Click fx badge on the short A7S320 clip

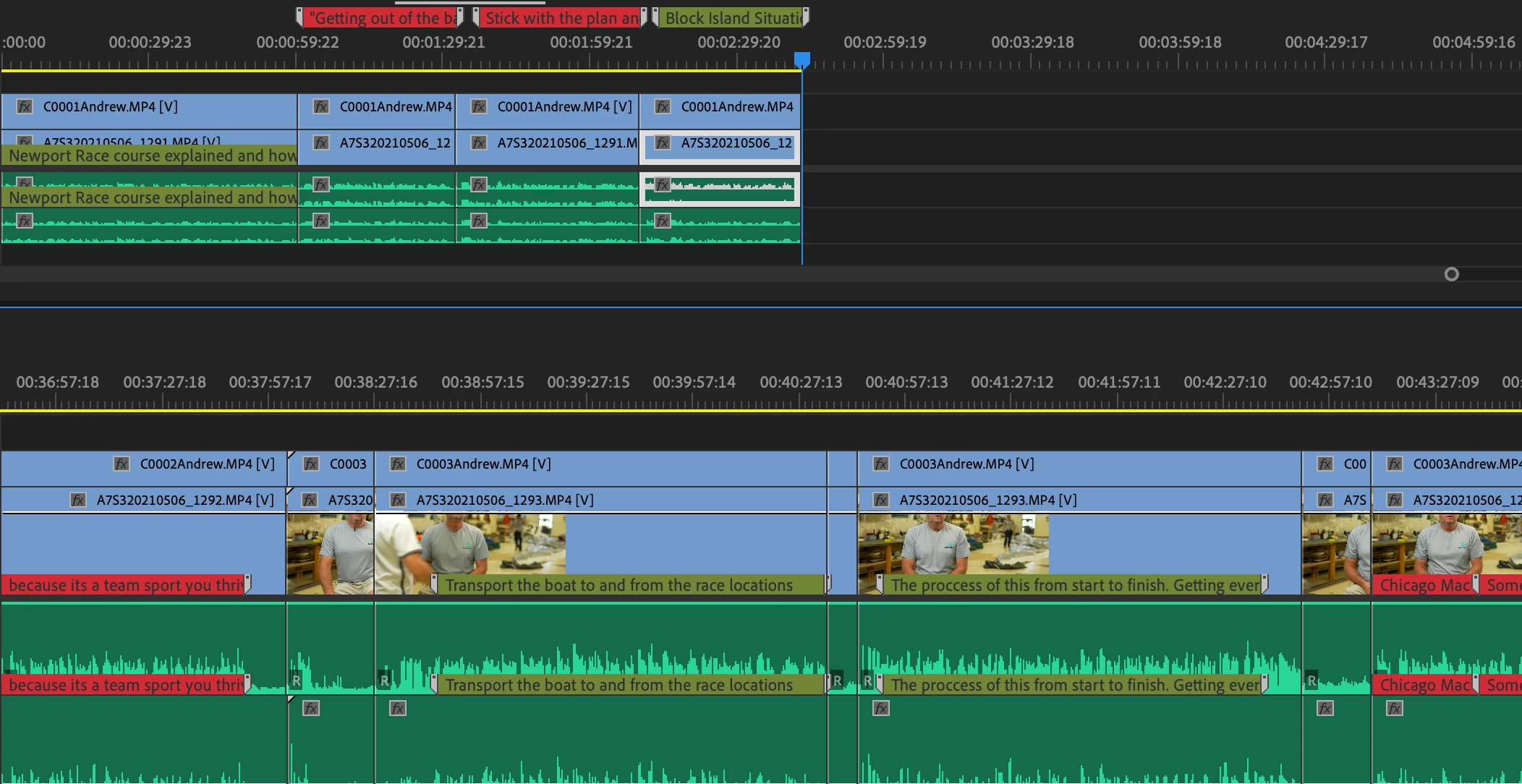pos(310,500)
